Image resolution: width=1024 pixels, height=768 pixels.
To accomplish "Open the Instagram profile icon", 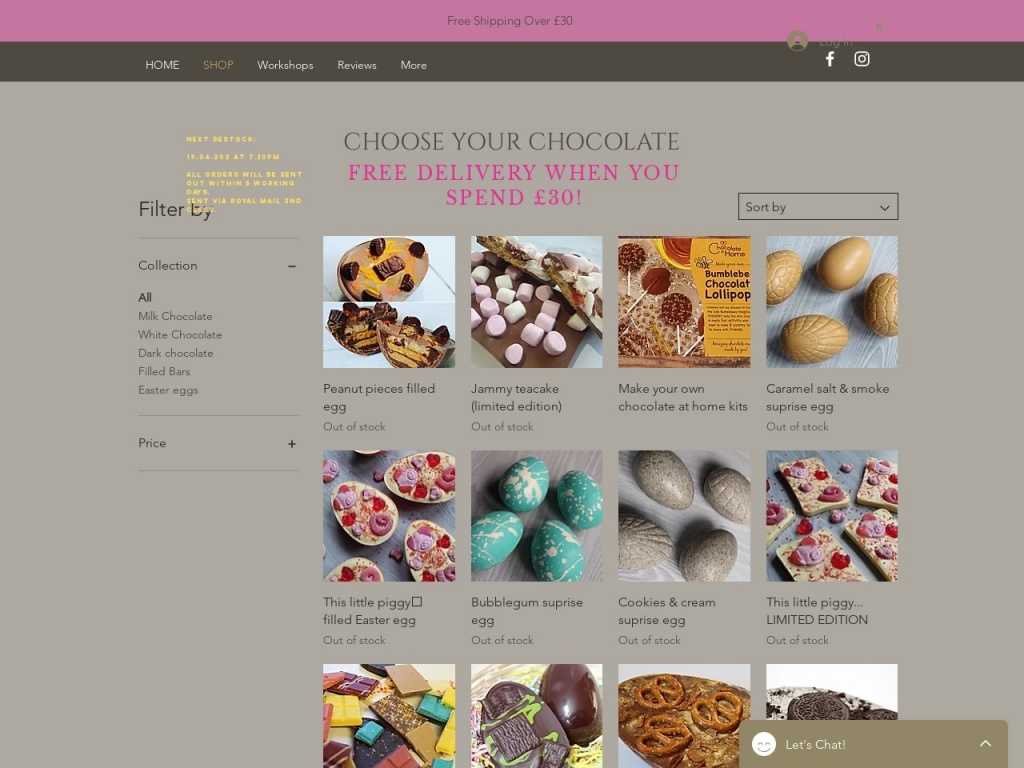I will (861, 59).
